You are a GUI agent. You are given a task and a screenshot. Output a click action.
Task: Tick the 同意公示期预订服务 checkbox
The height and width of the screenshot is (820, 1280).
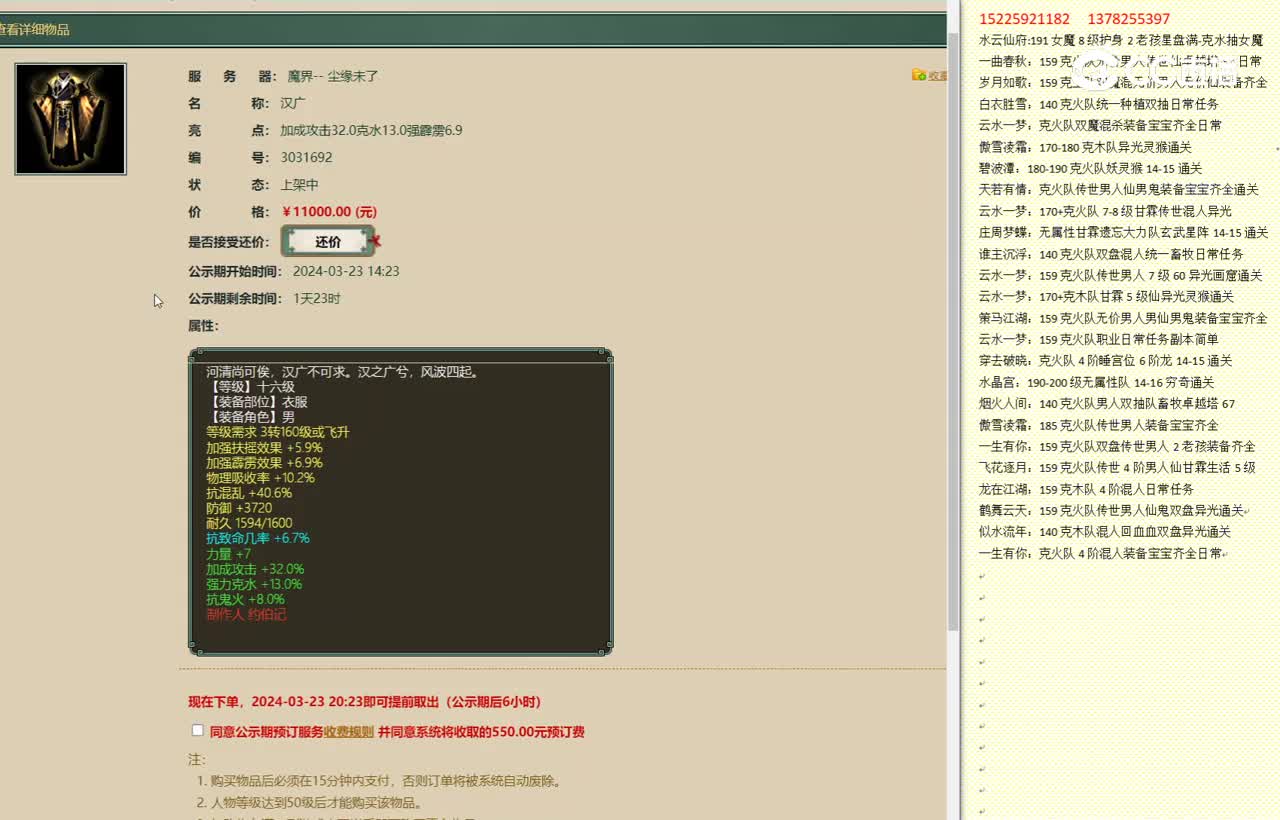[197, 730]
